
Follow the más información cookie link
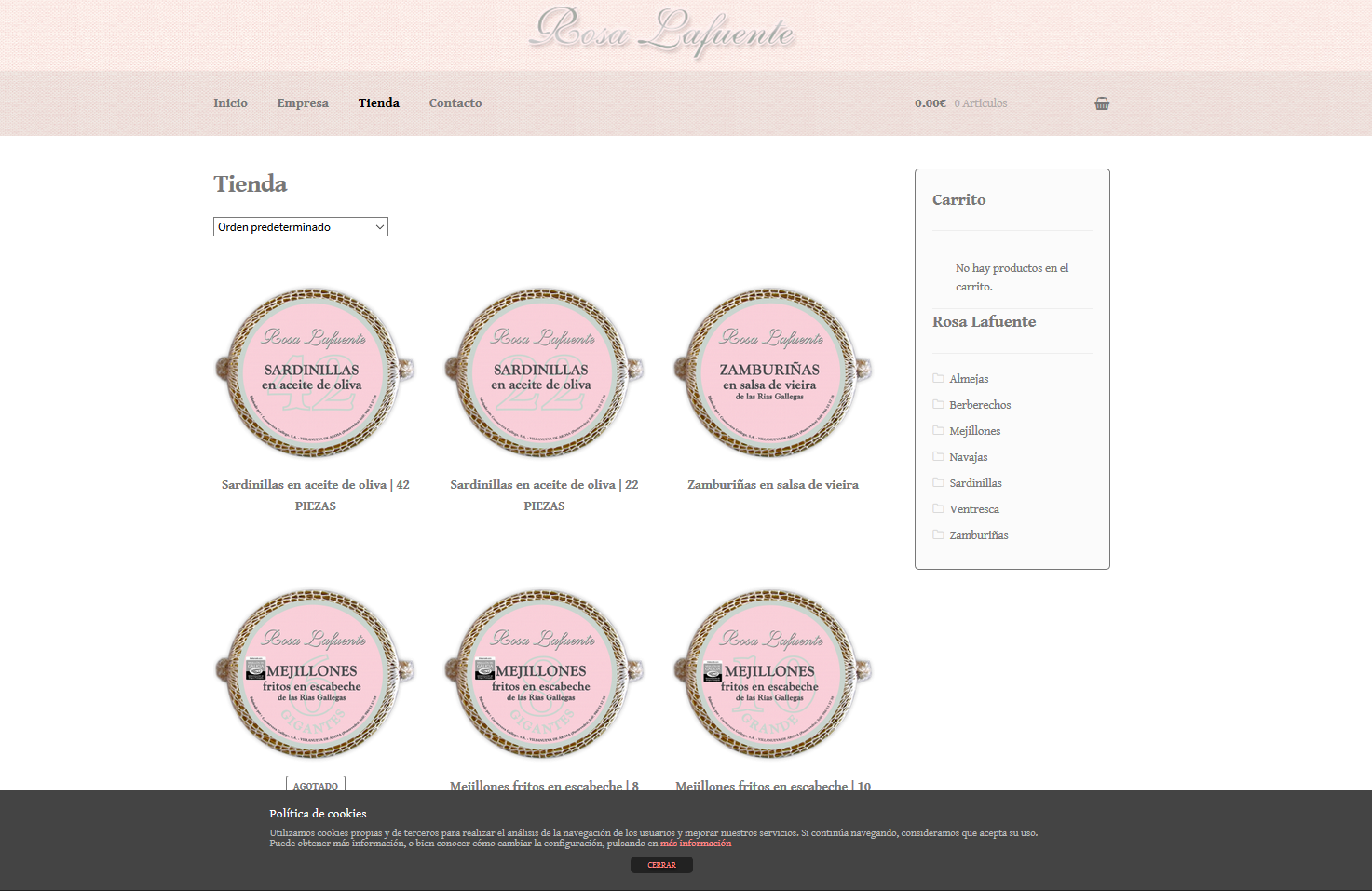click(696, 844)
